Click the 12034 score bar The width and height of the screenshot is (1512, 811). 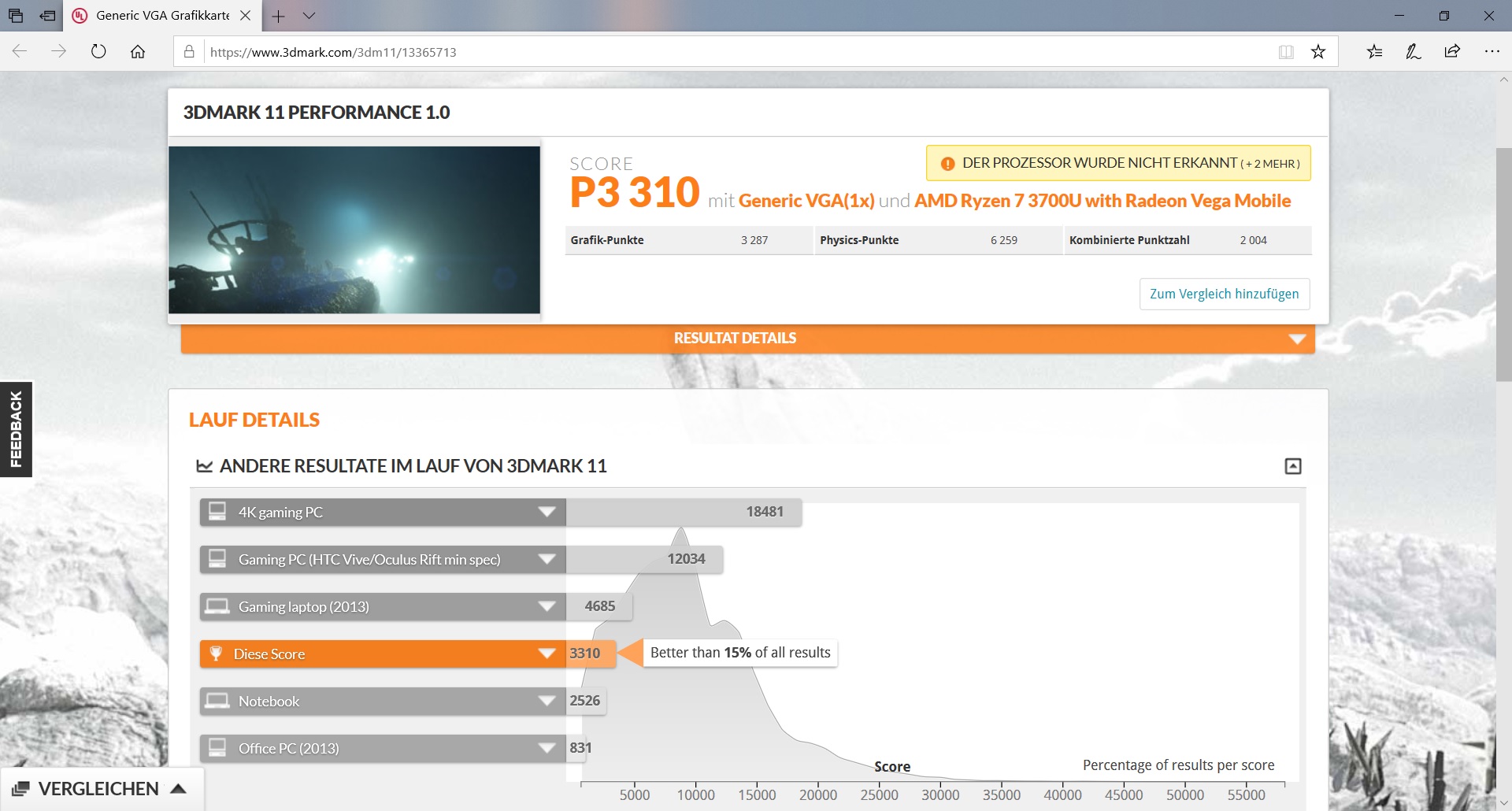[644, 559]
